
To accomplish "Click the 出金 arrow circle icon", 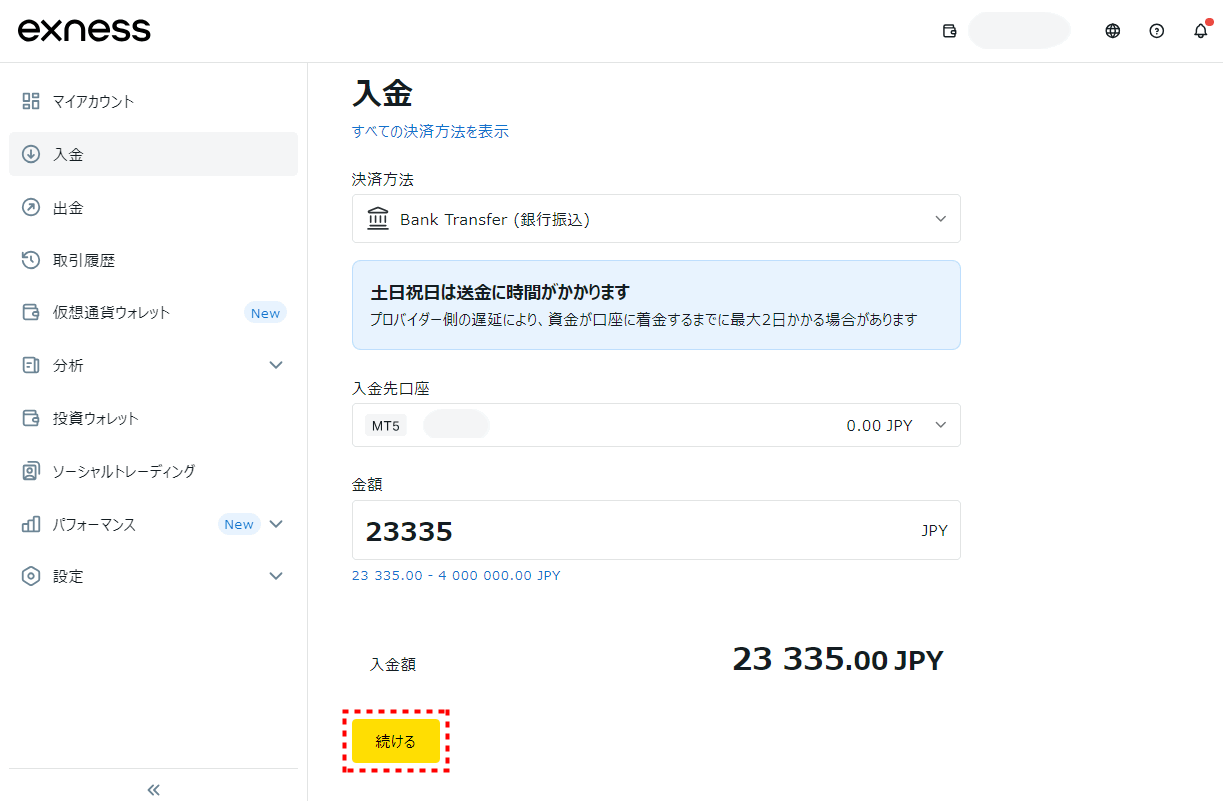I will point(31,207).
